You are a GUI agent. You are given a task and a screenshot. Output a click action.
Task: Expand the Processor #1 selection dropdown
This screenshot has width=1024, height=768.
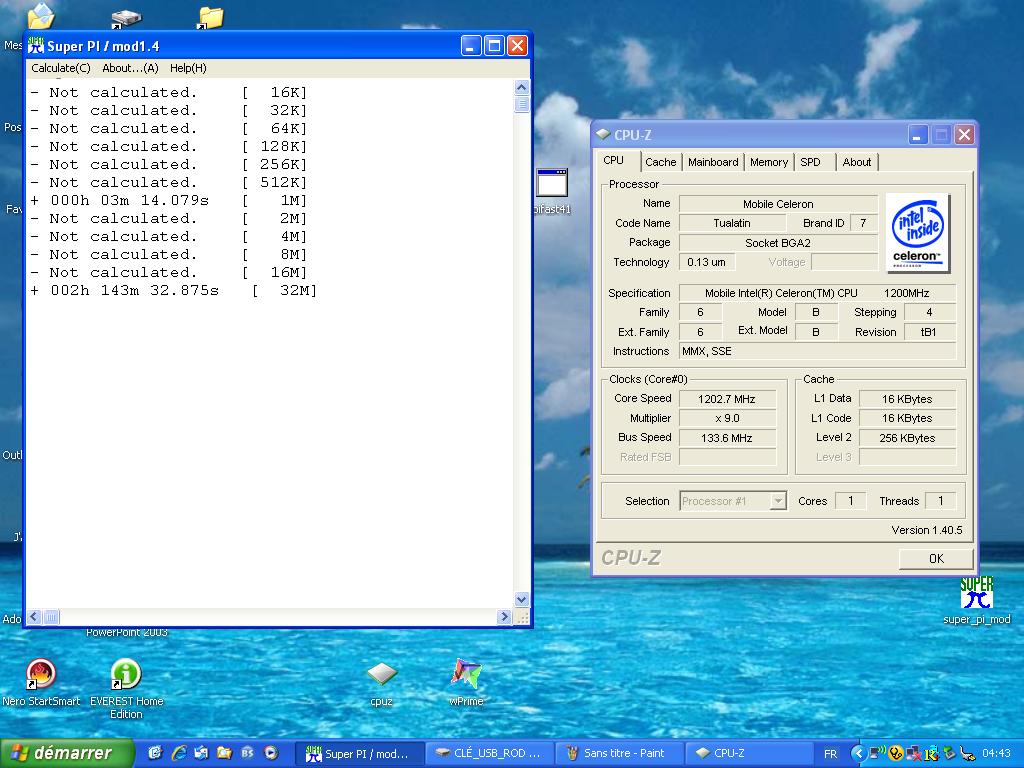click(x=777, y=501)
